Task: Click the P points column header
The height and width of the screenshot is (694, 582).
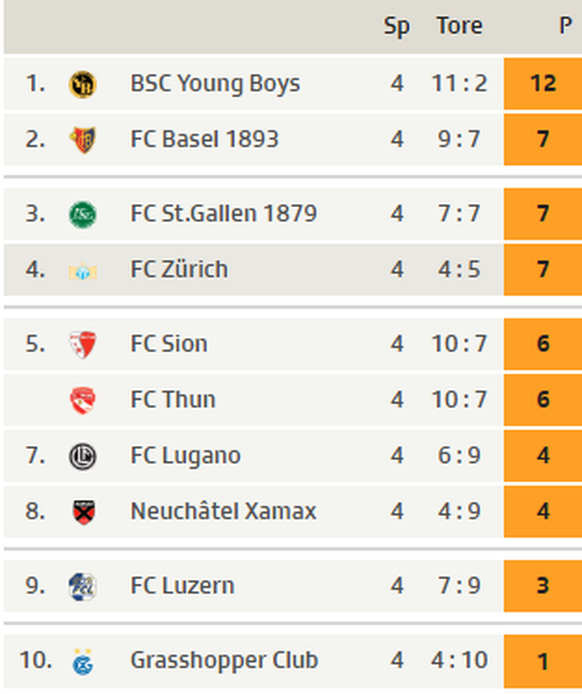Action: (565, 26)
